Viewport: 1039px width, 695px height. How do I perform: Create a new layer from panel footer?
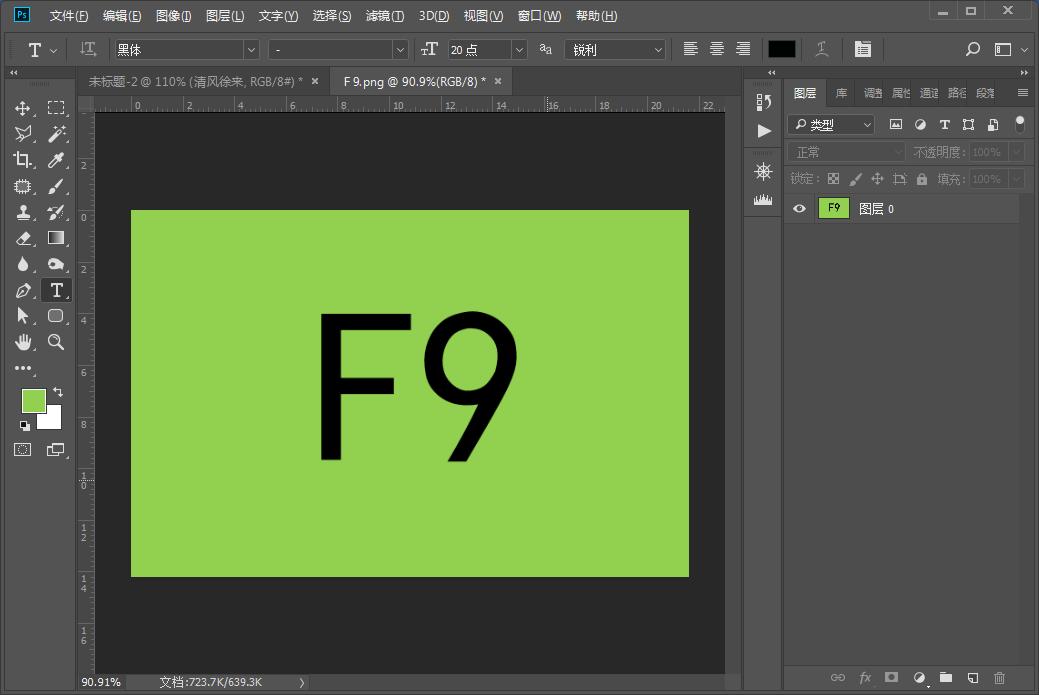pyautogui.click(x=972, y=678)
